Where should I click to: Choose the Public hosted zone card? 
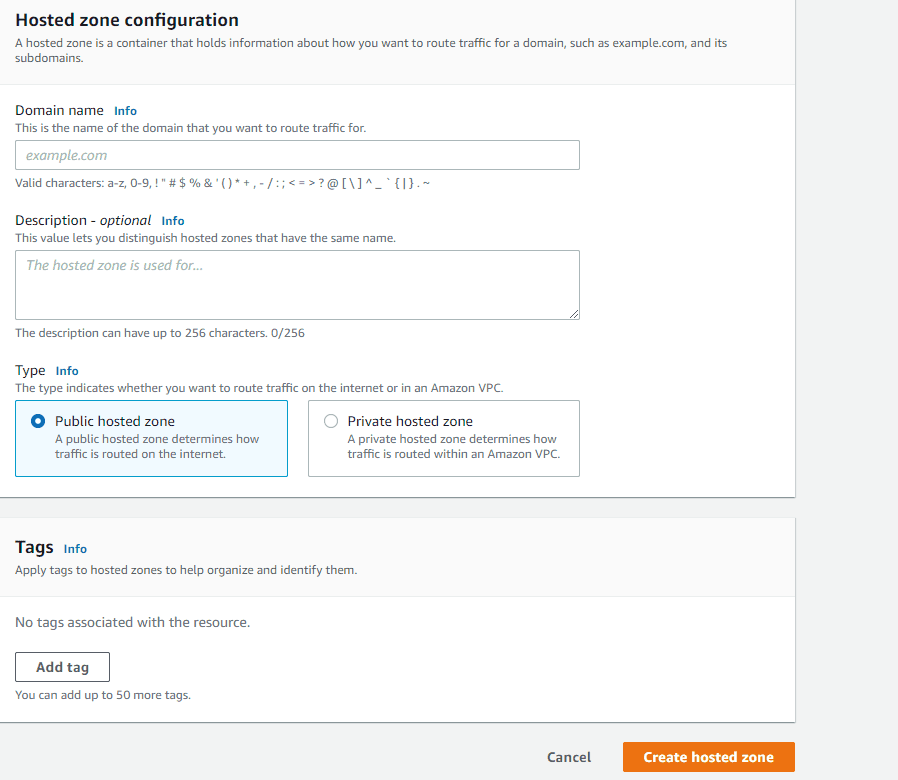151,438
